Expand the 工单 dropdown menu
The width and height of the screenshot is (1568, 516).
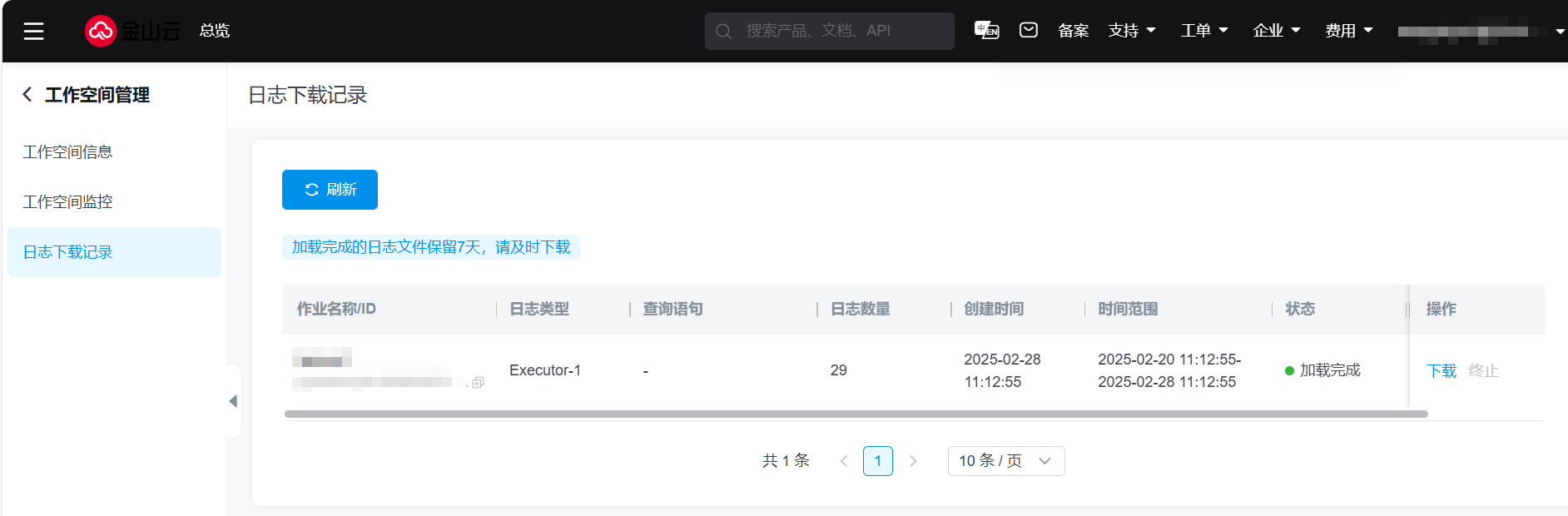[x=1203, y=31]
